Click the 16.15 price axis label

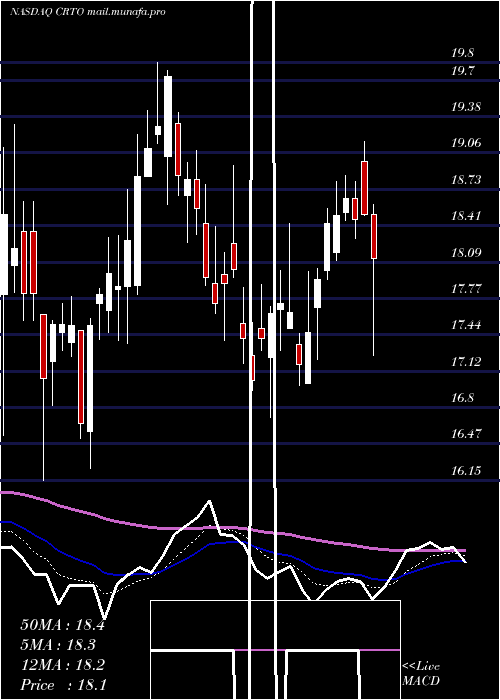[466, 471]
